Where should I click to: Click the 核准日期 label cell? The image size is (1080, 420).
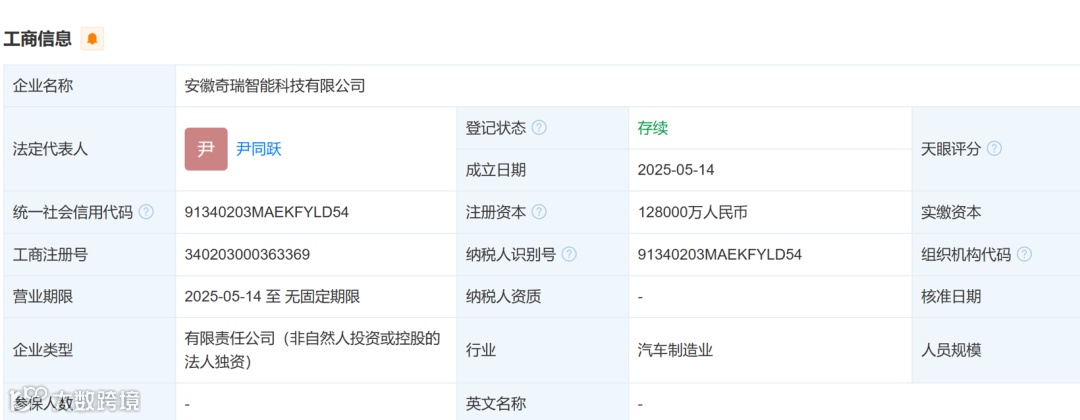pyautogui.click(x=996, y=297)
